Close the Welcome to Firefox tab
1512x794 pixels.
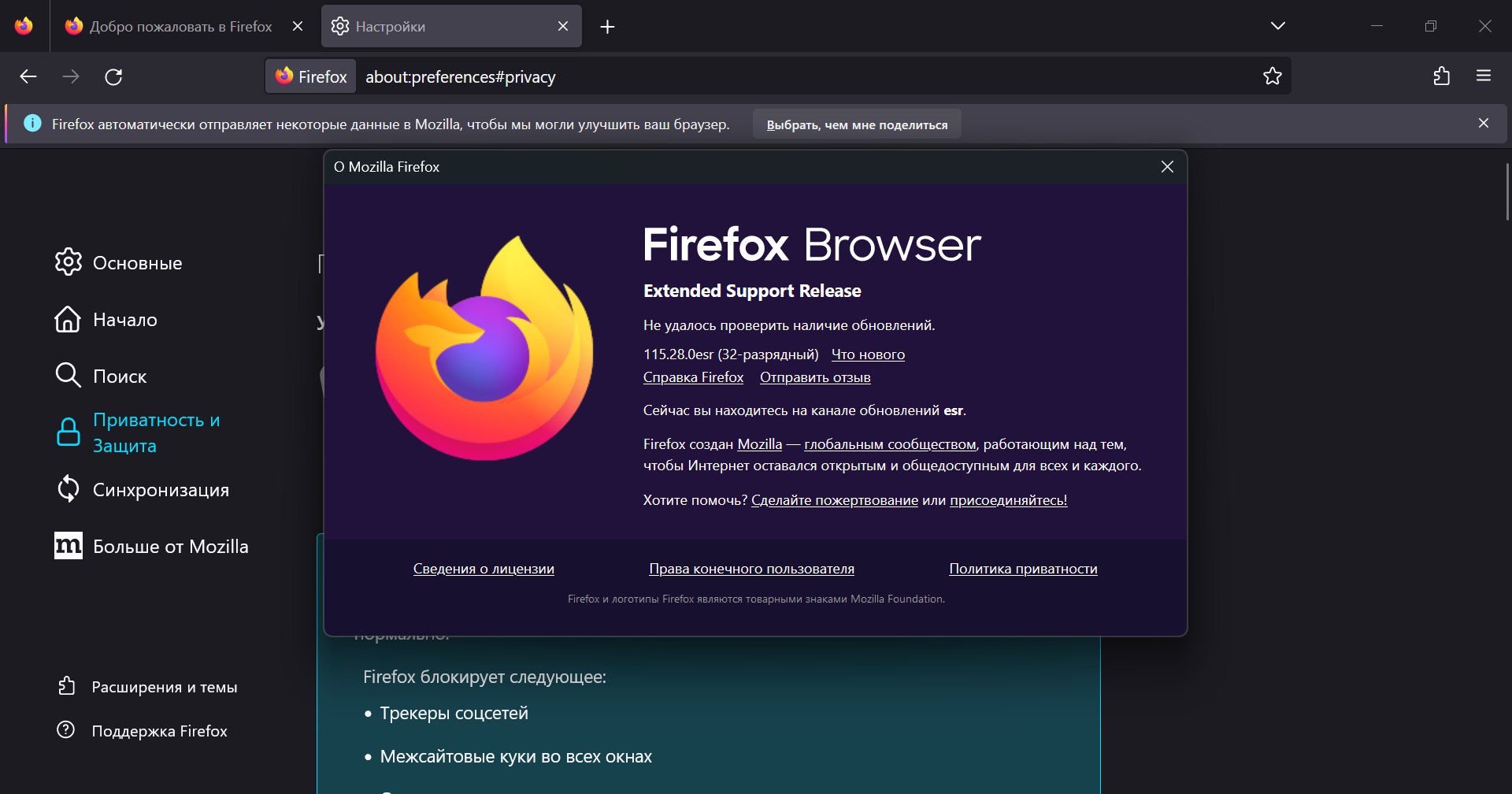click(x=298, y=26)
